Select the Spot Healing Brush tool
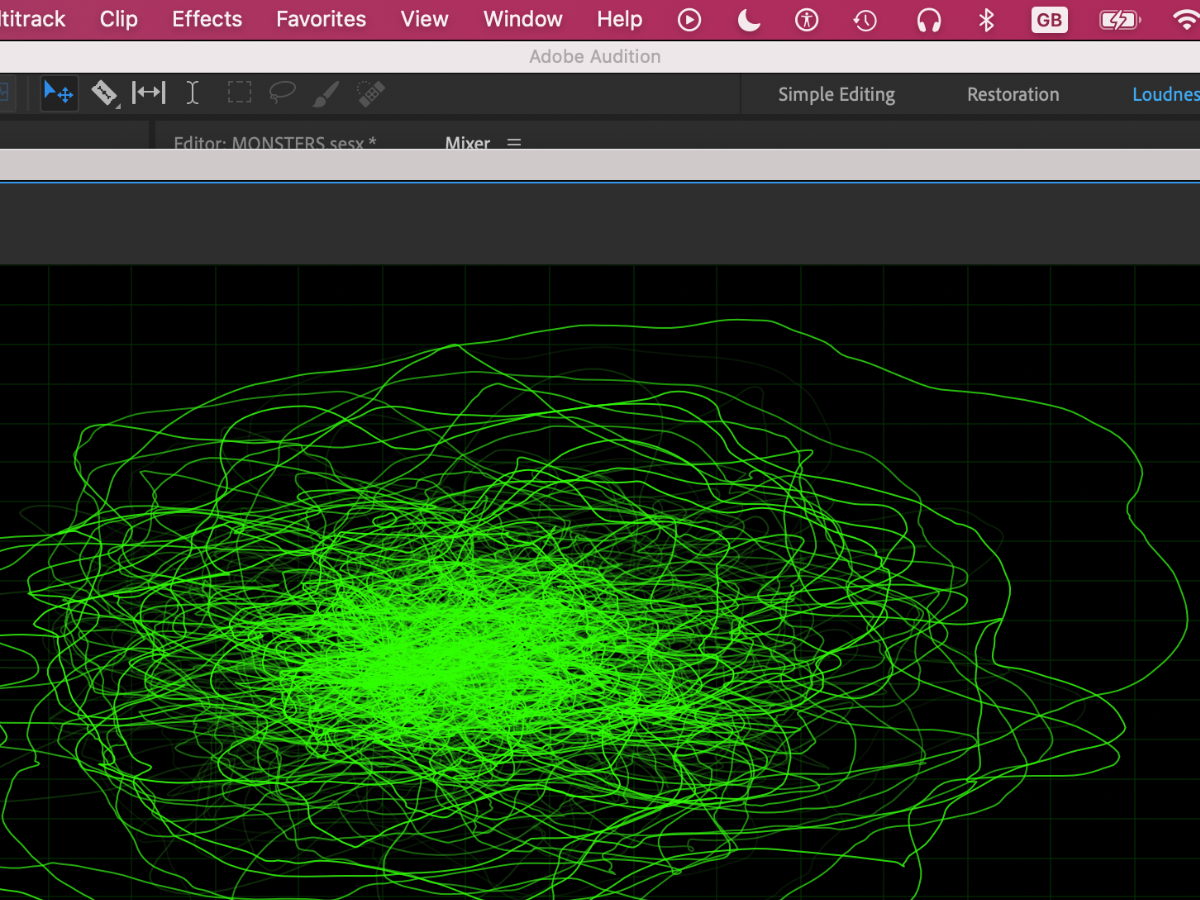 point(370,94)
